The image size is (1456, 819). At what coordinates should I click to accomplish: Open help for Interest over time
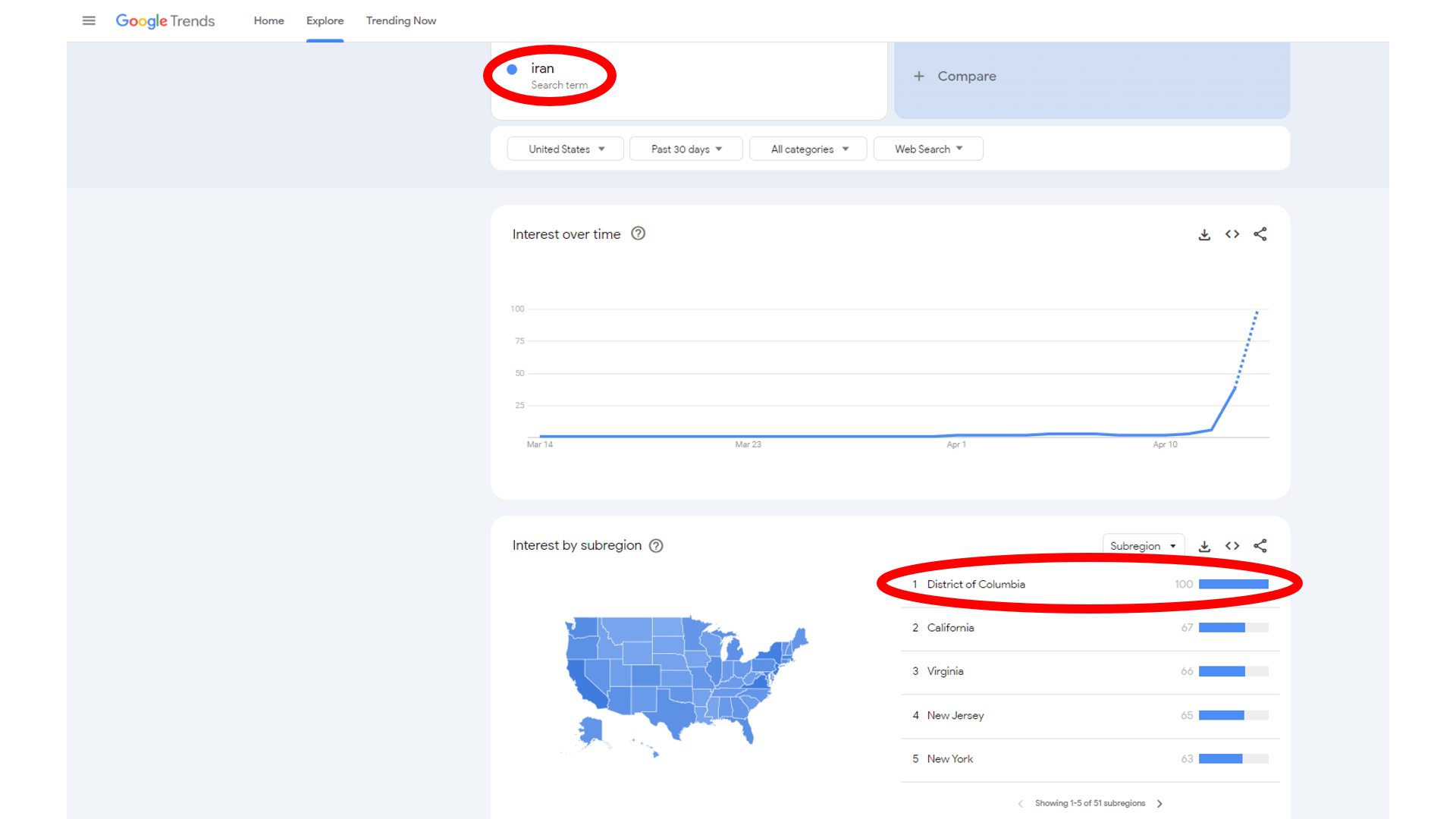(639, 234)
